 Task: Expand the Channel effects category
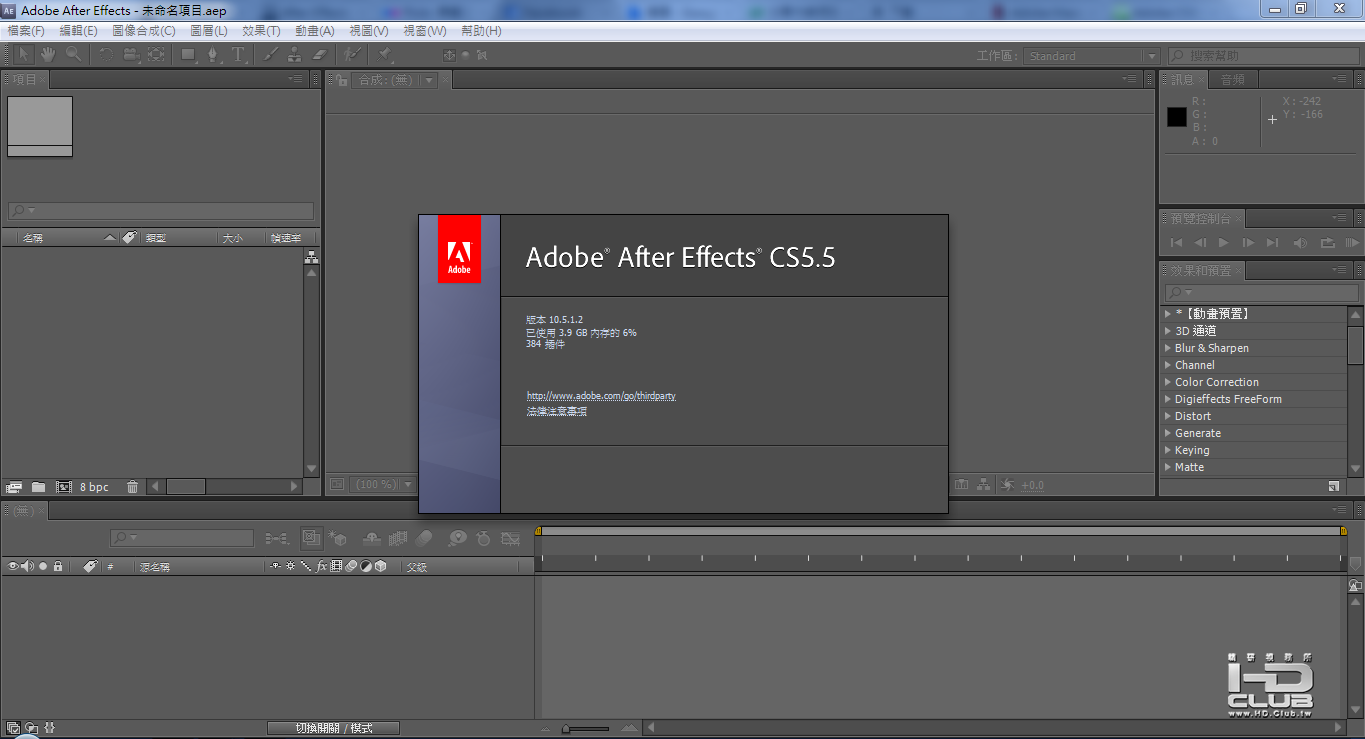(x=1167, y=365)
